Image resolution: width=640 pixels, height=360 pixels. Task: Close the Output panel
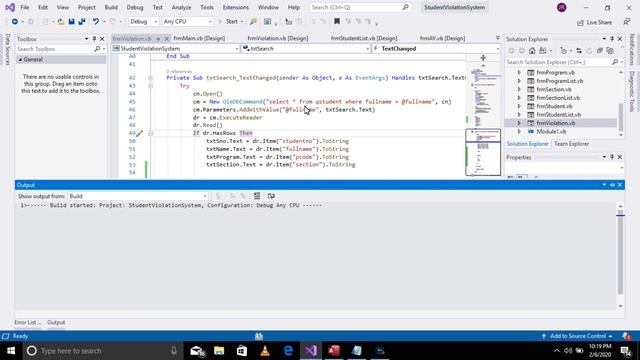(620, 185)
